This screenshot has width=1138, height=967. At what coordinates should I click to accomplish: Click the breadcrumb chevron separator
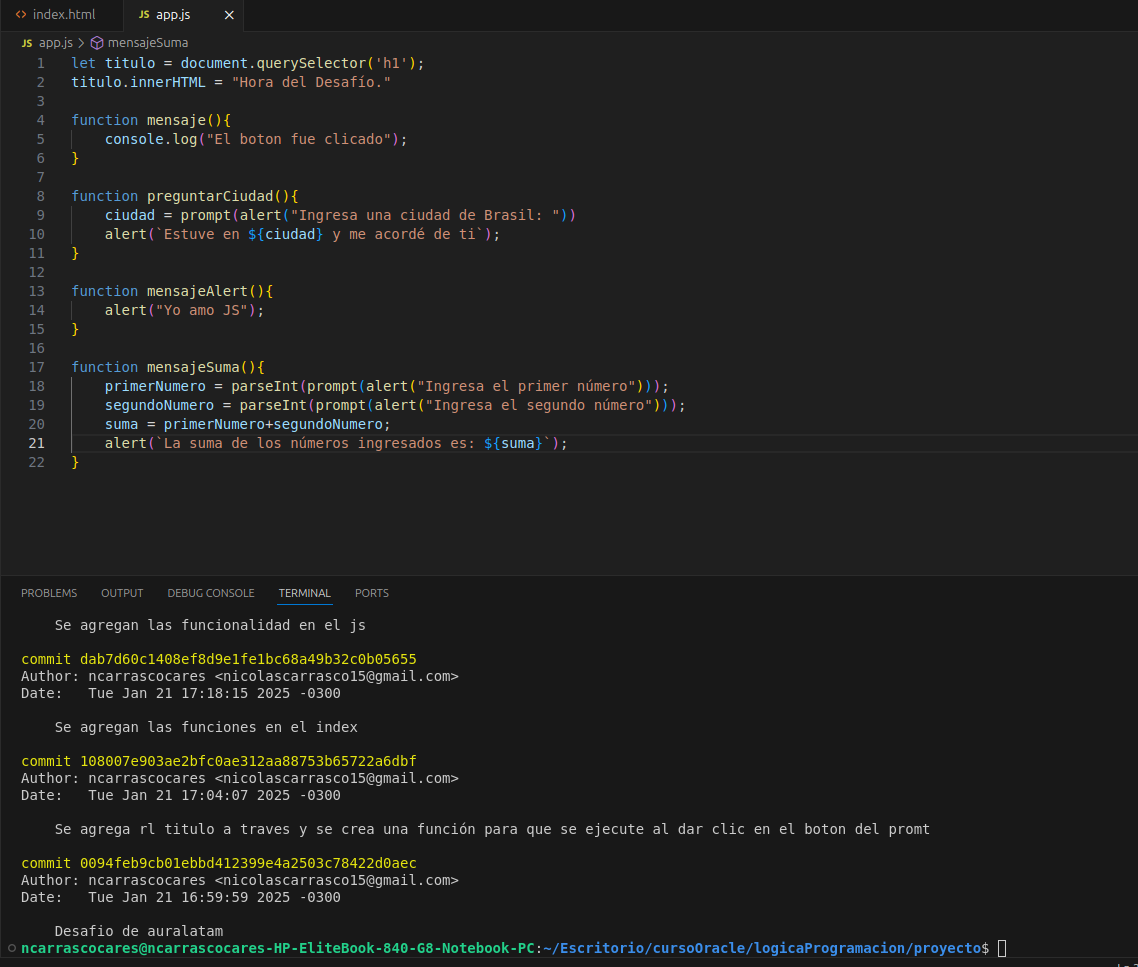click(81, 43)
